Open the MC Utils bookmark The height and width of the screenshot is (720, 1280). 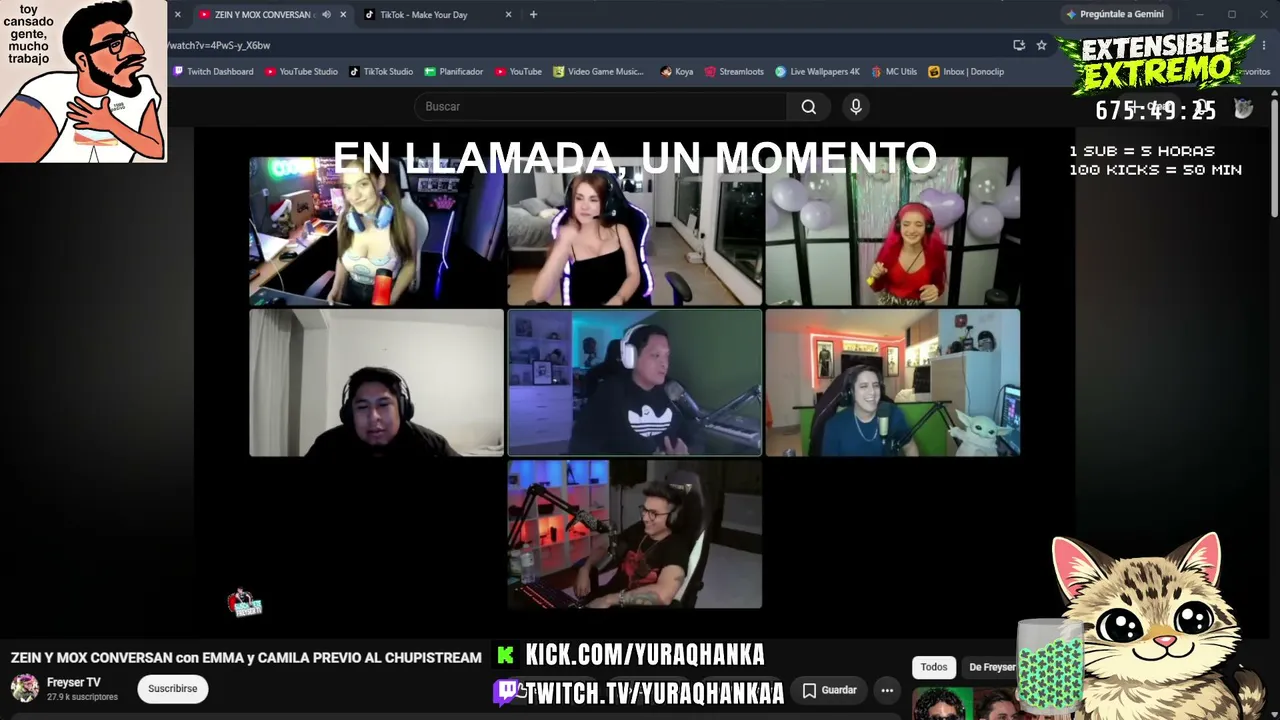point(894,72)
